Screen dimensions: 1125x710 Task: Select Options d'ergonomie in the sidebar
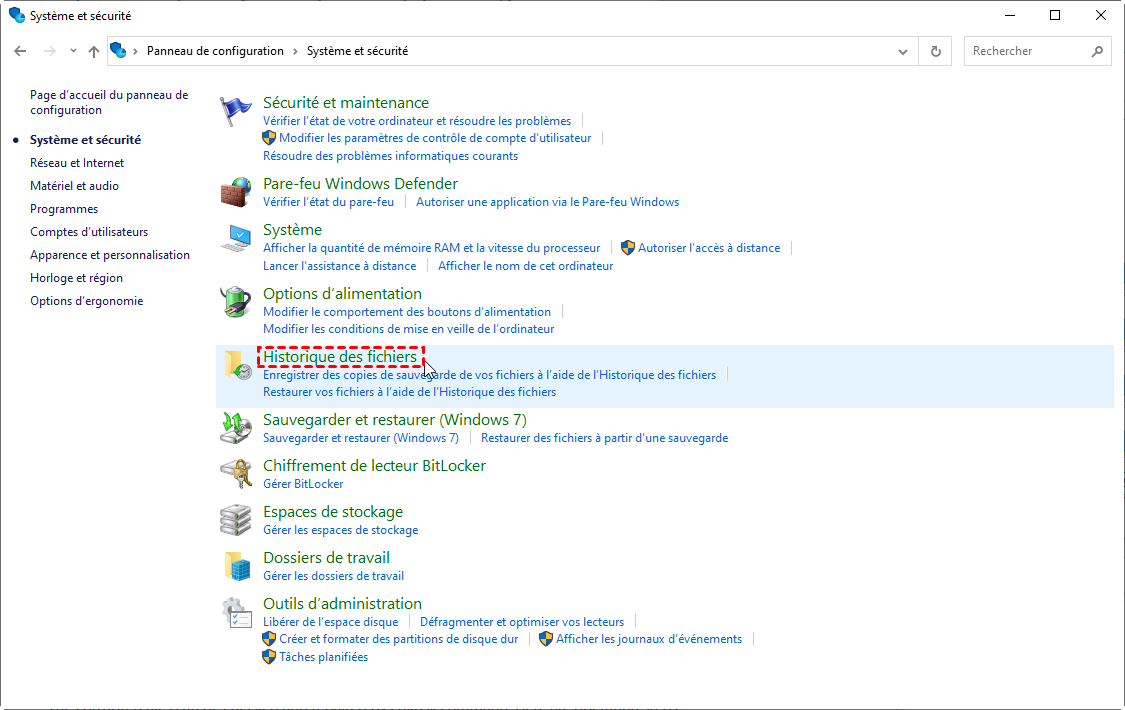(x=86, y=300)
